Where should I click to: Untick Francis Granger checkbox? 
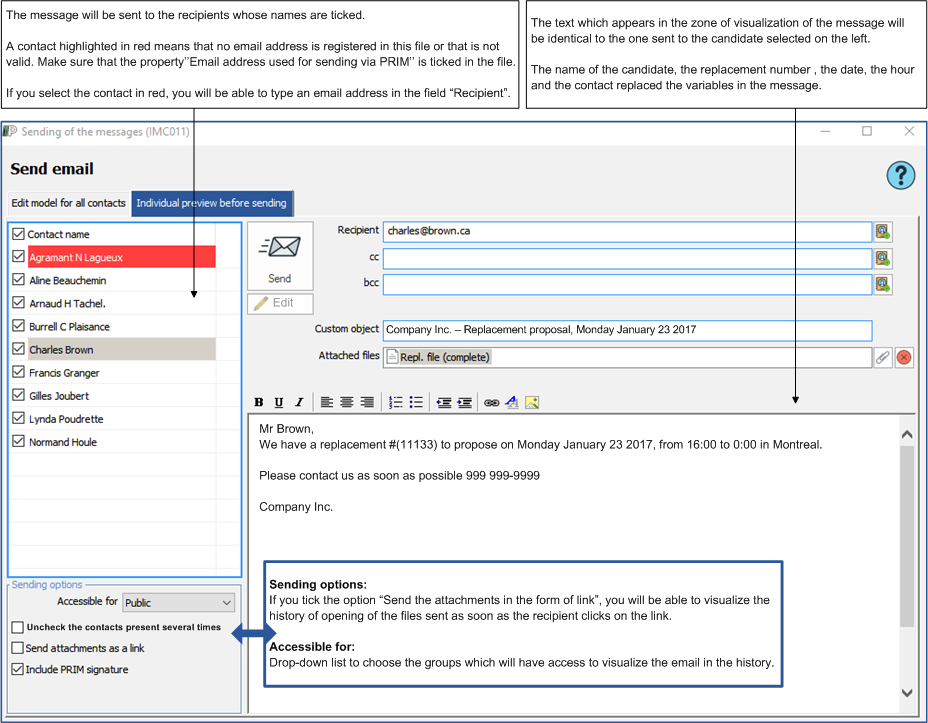tap(18, 372)
